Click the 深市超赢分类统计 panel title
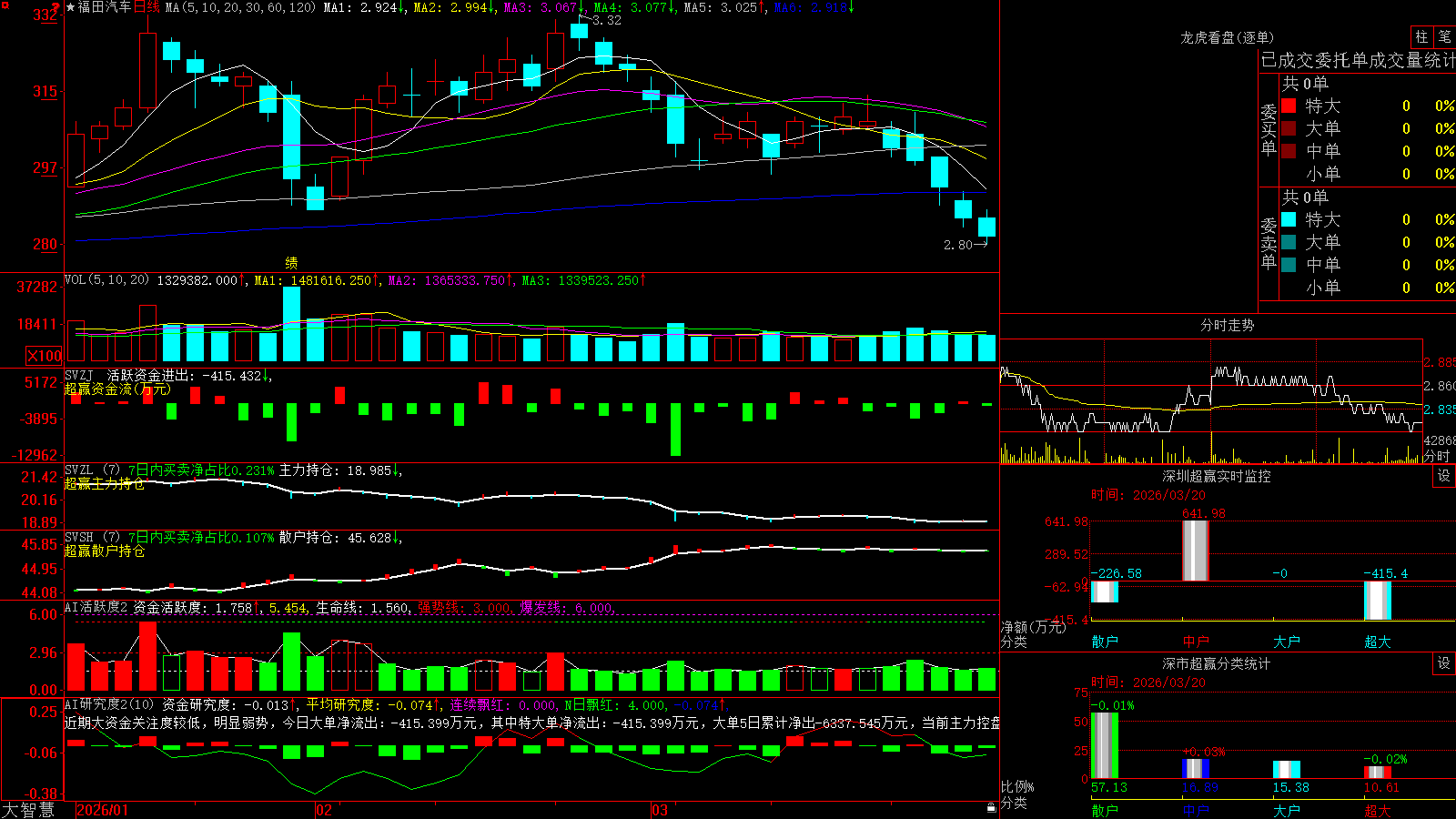The image size is (1456, 819). click(x=1216, y=663)
